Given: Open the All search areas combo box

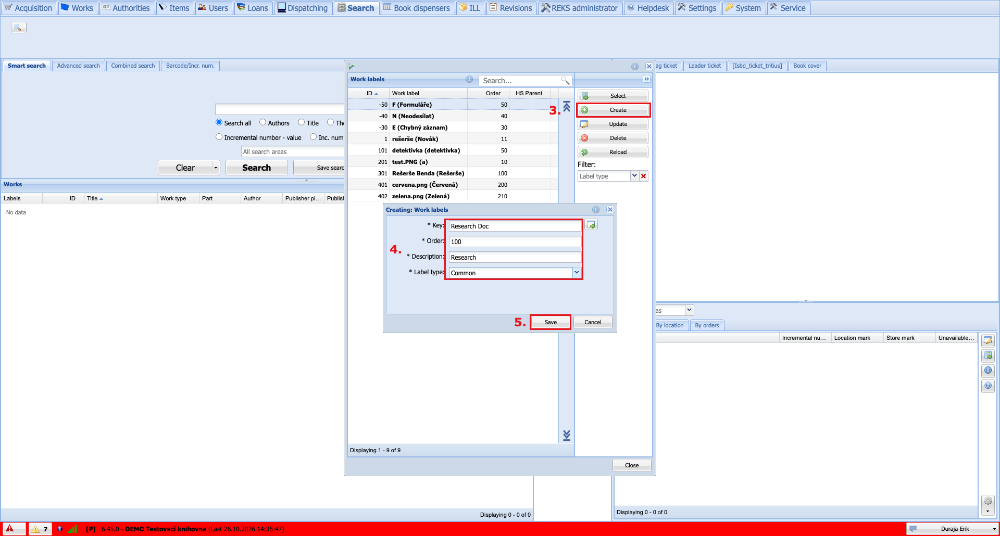Looking at the screenshot, I should (293, 152).
